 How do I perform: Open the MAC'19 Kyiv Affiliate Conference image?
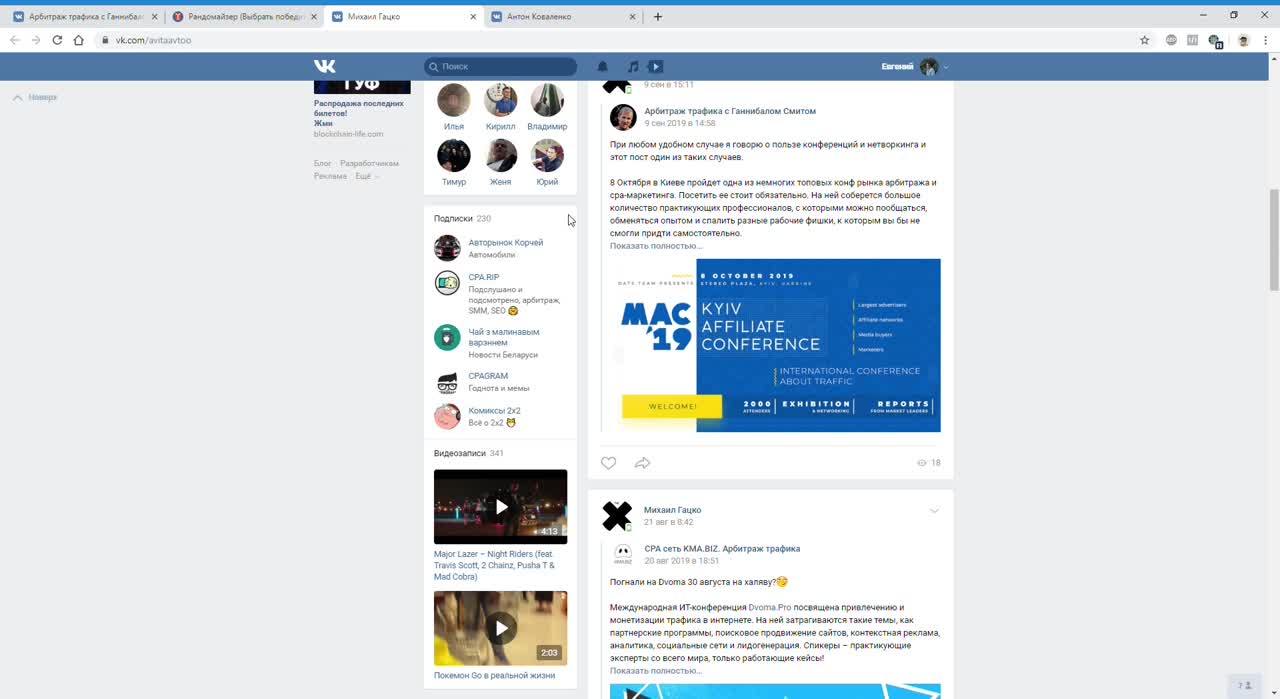tap(775, 345)
